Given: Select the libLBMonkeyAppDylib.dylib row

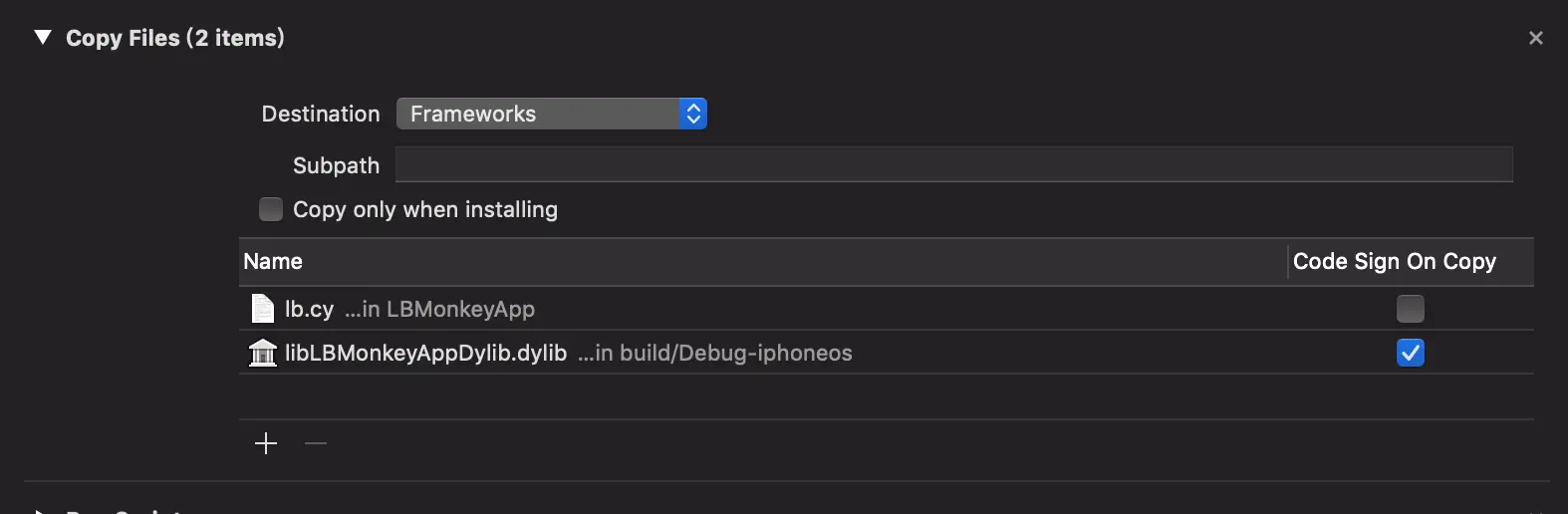Looking at the screenshot, I should coord(887,353).
